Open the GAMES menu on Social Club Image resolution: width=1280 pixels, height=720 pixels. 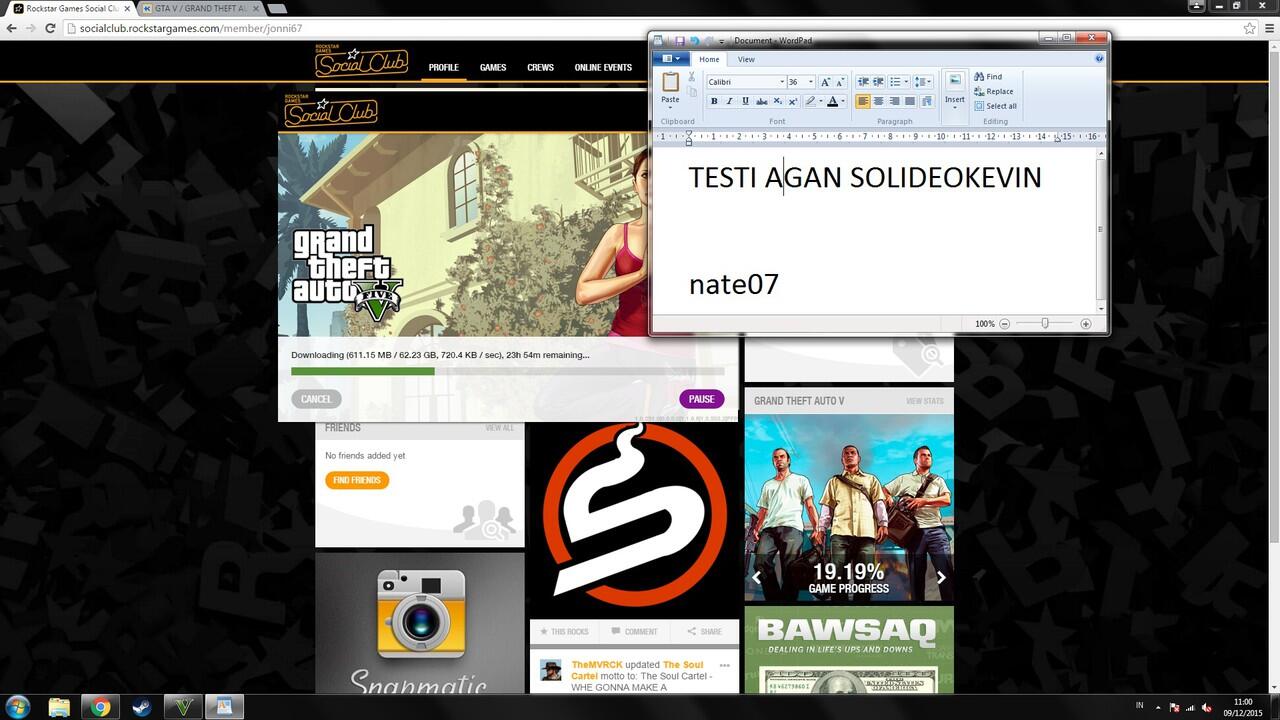493,68
